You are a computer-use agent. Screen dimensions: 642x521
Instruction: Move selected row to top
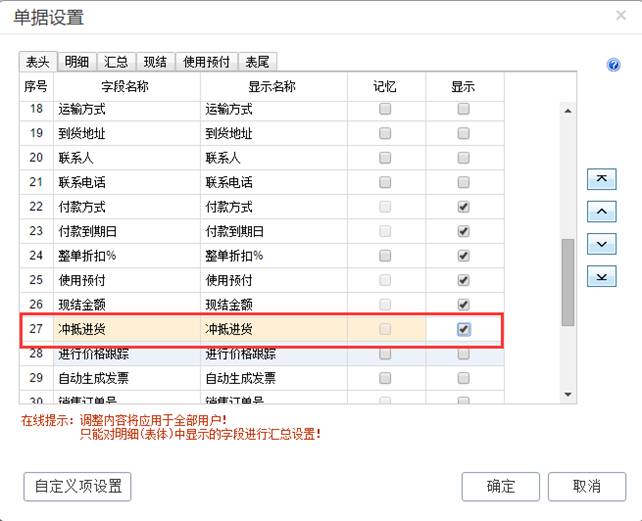pos(601,179)
